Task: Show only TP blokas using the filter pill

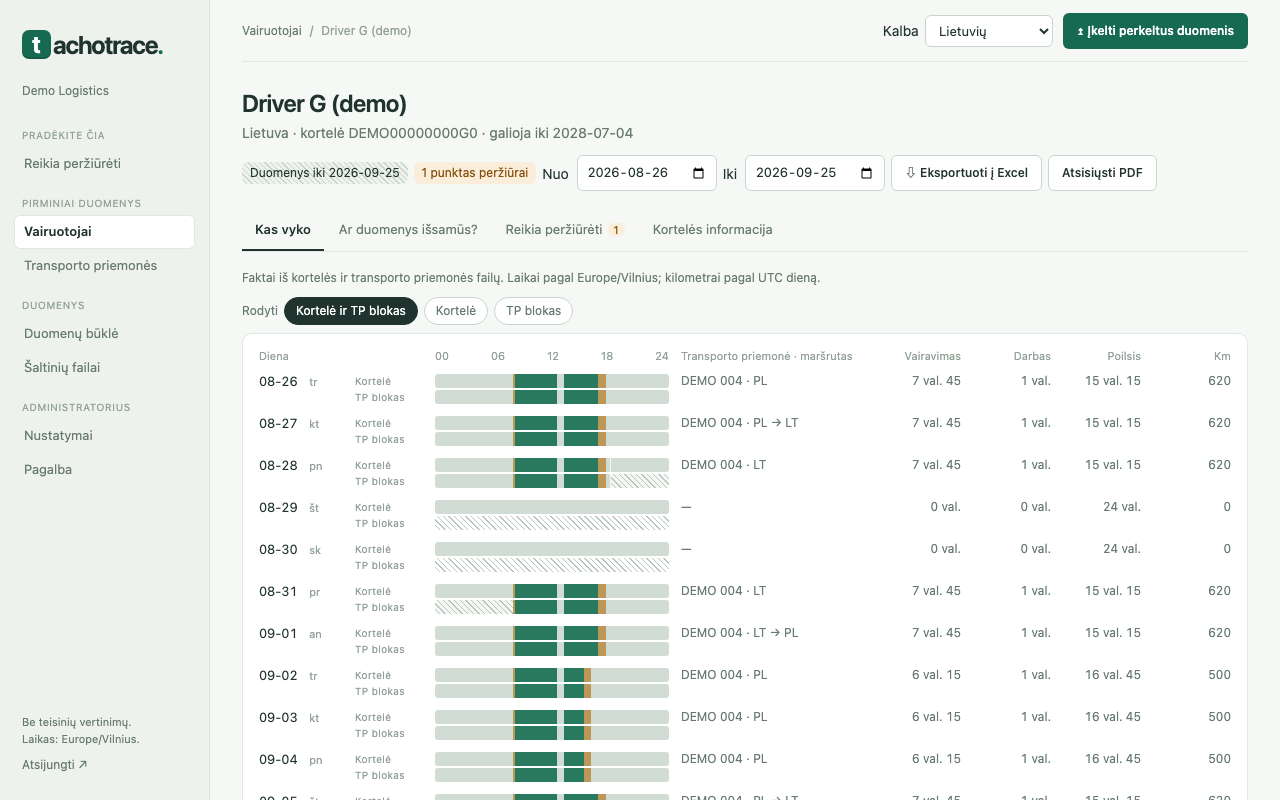Action: pyautogui.click(x=534, y=311)
